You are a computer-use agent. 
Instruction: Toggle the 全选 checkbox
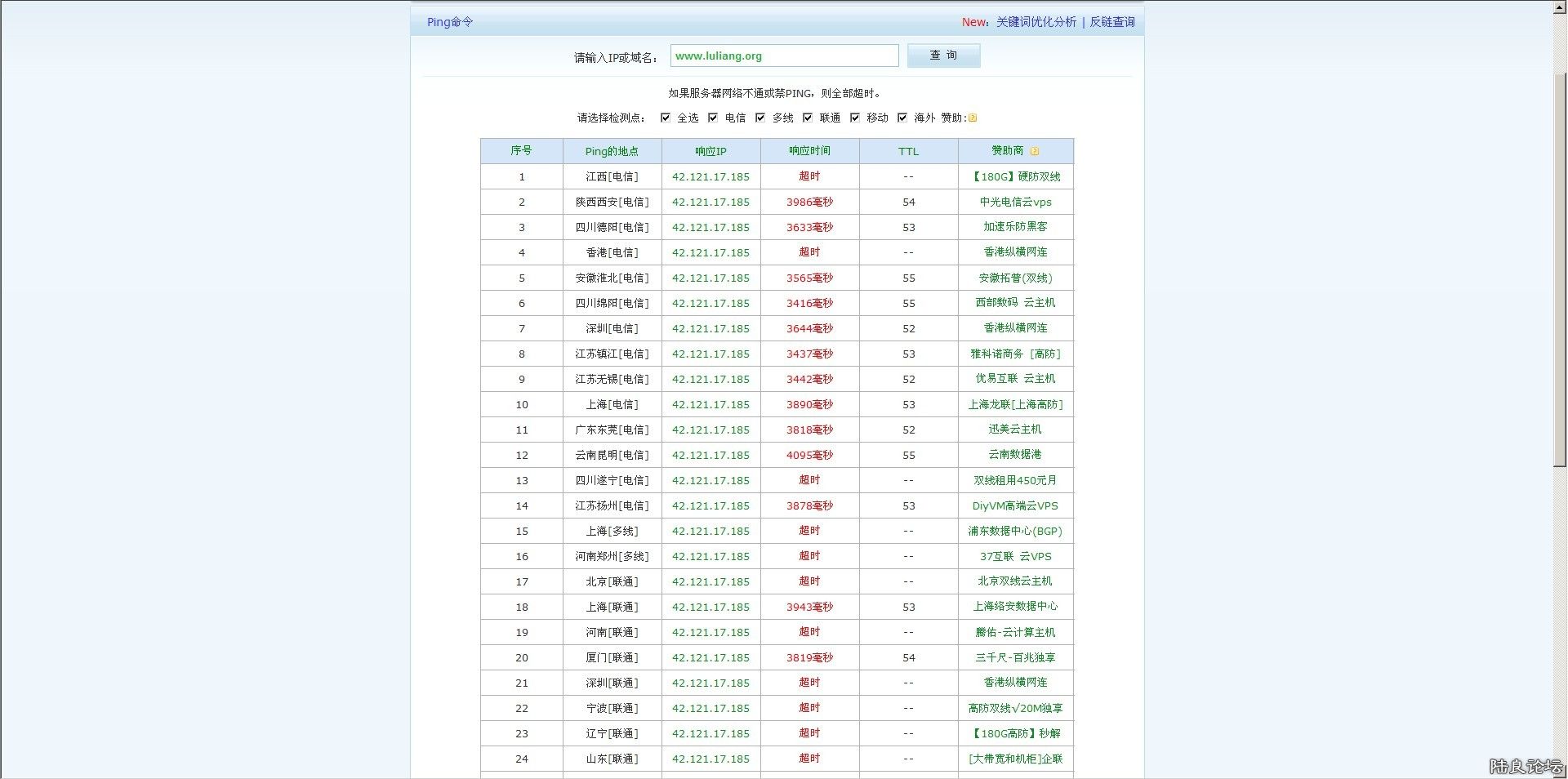(x=666, y=118)
